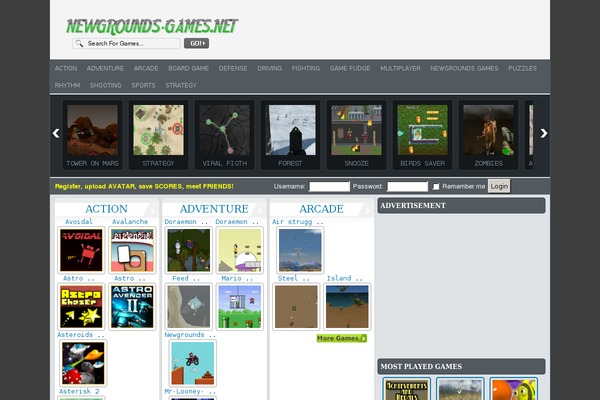Open the Newgrounds Games category
Viewport: 600px width, 400px height.
tap(464, 69)
